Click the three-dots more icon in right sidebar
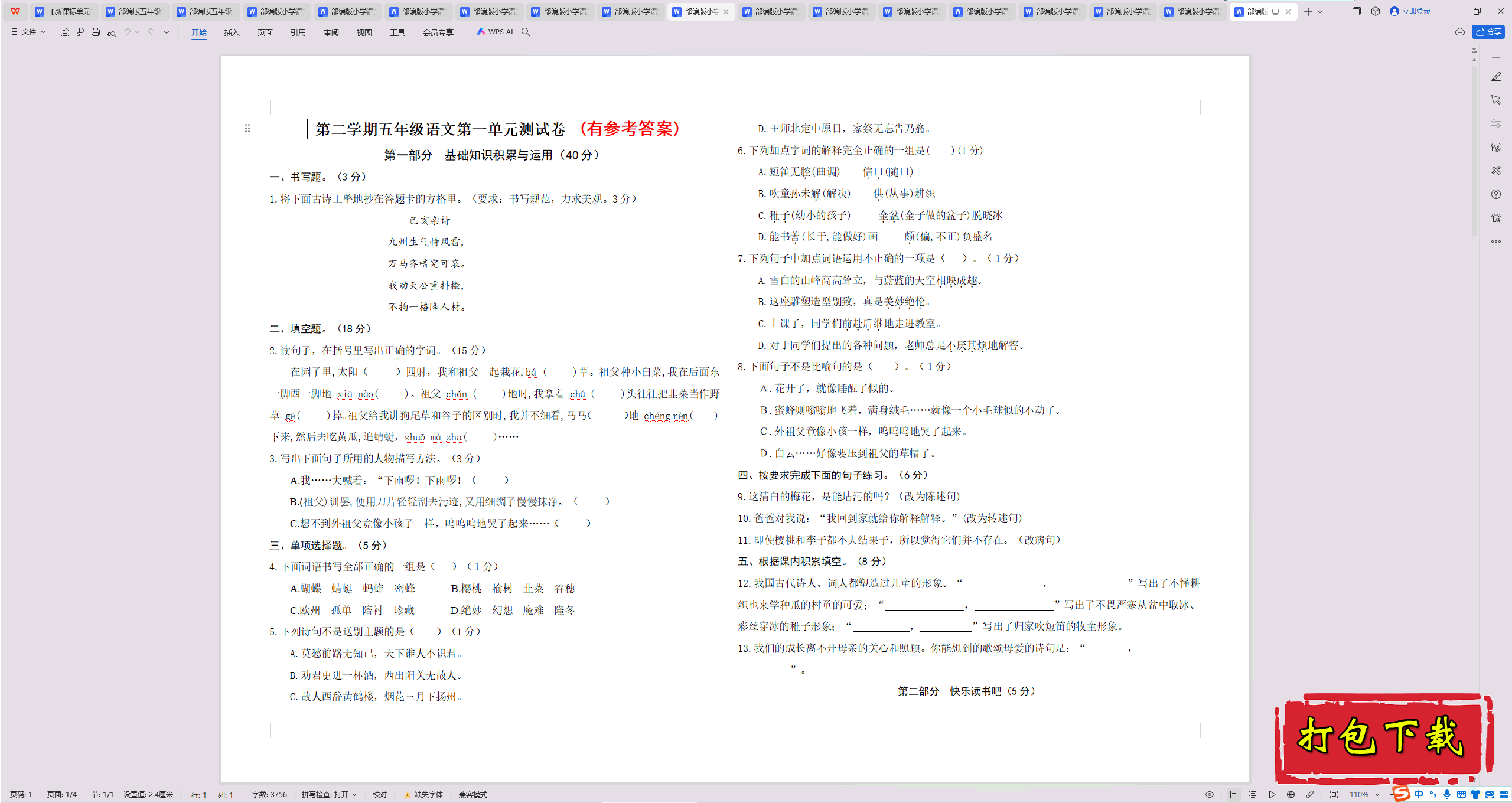This screenshot has height=803, width=1512. tap(1496, 241)
